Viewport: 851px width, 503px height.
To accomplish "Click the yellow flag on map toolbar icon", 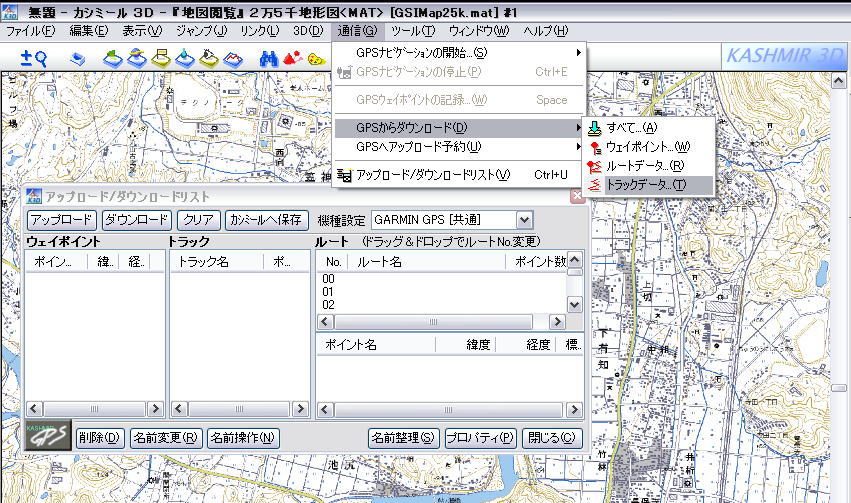I will click(161, 58).
